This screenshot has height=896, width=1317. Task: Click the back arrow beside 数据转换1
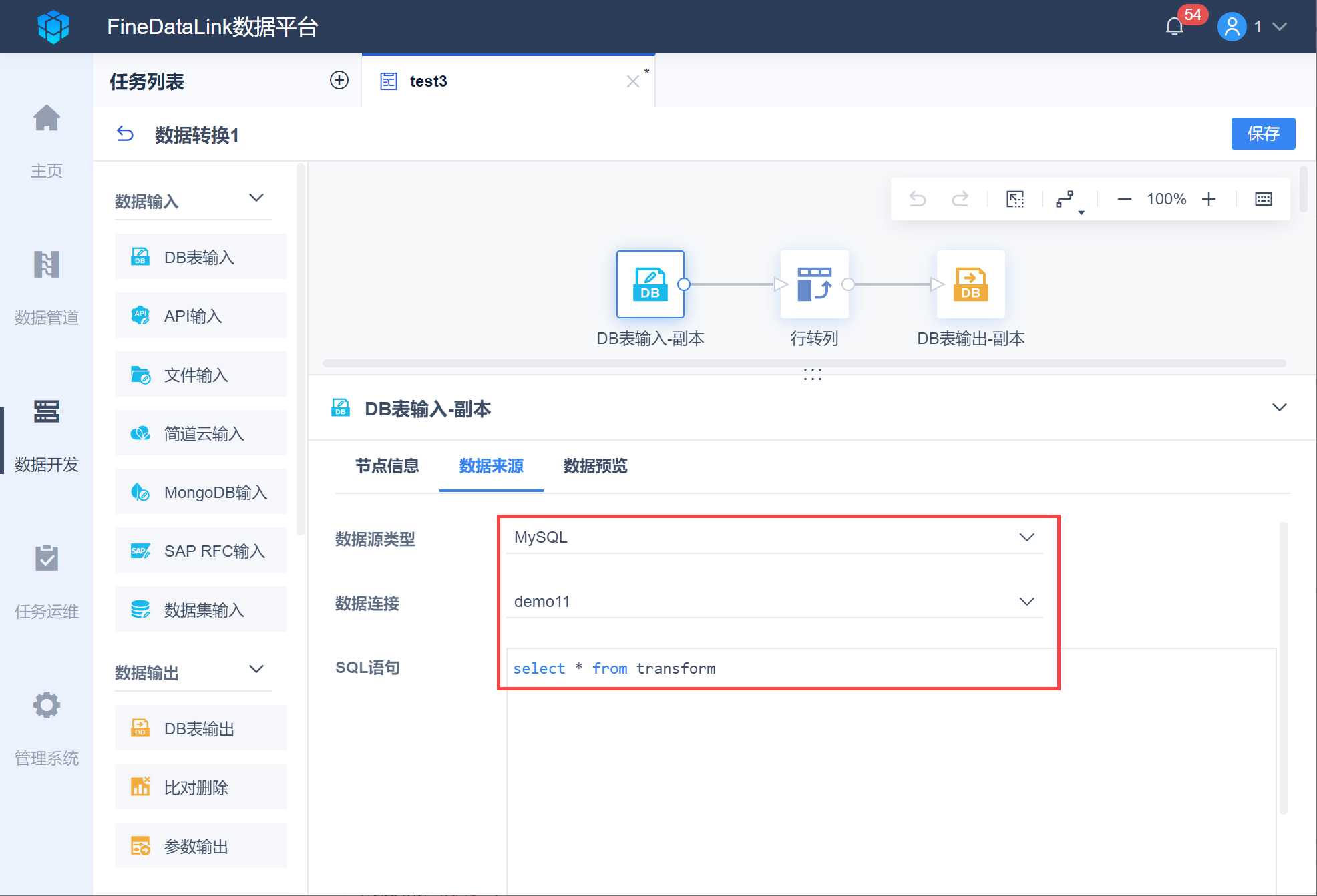[x=125, y=134]
